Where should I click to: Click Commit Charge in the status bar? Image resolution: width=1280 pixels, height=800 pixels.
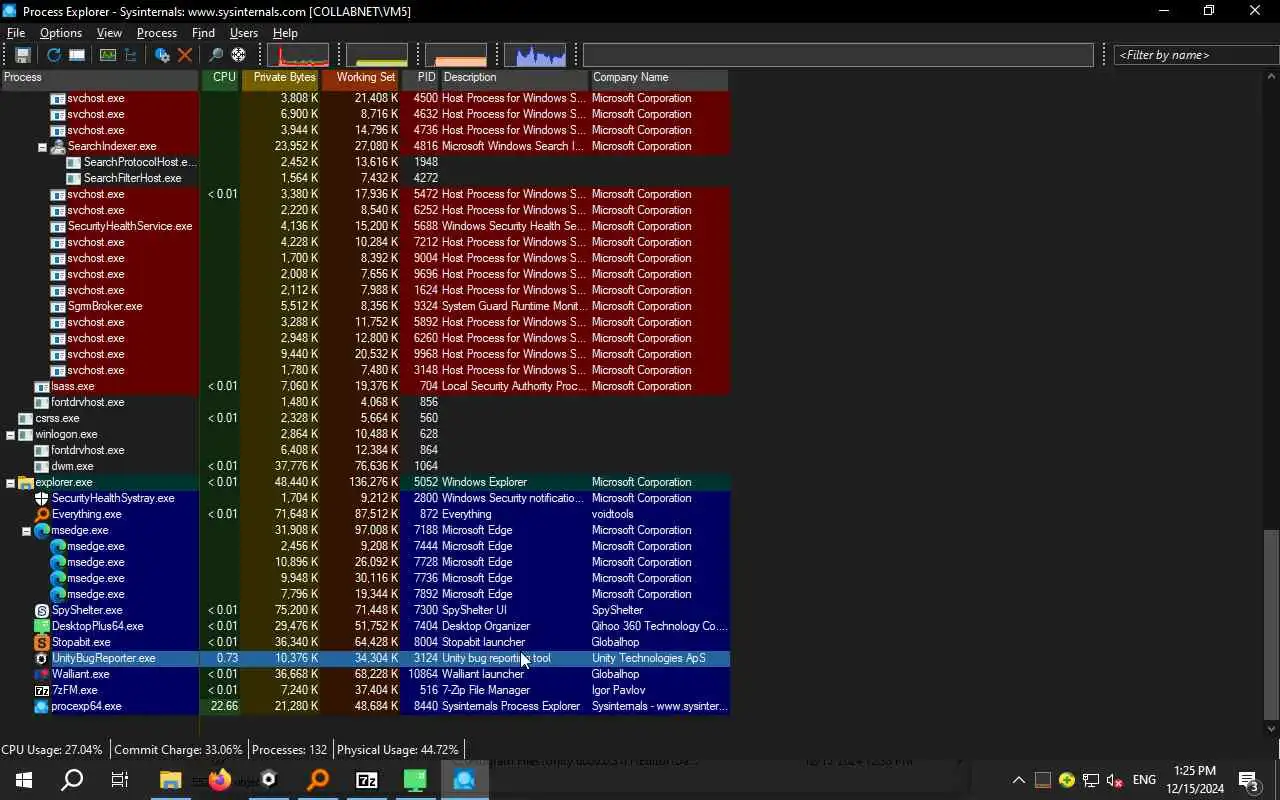(178, 750)
